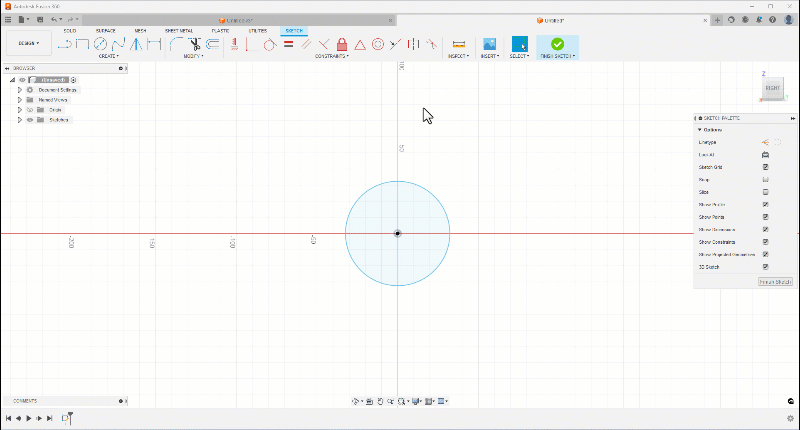Expand the Document Settings tree node
The width and height of the screenshot is (800, 430).
click(x=19, y=90)
